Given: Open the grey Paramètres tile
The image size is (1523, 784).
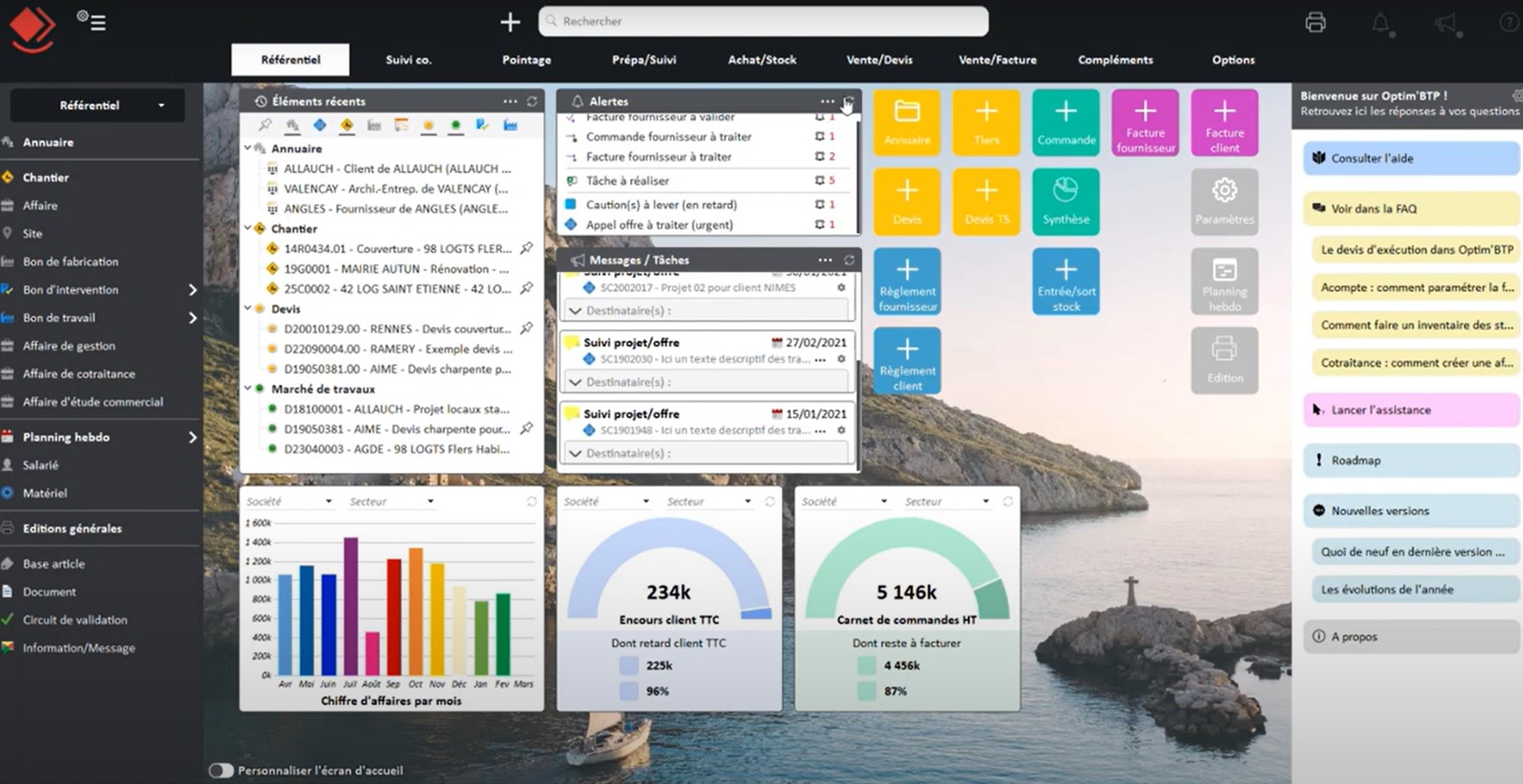Looking at the screenshot, I should (1225, 201).
